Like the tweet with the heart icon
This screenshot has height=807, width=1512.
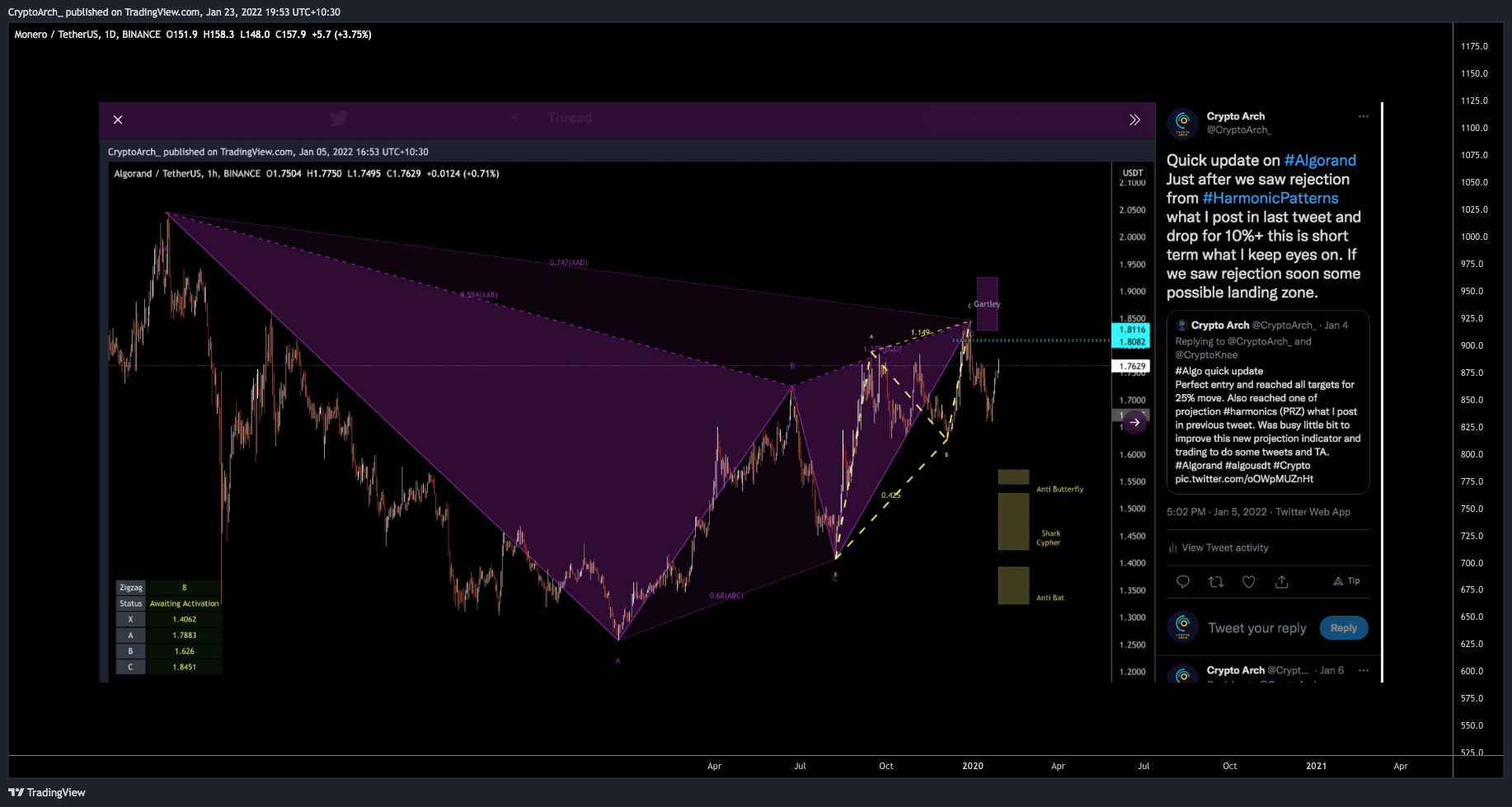pyautogui.click(x=1249, y=582)
